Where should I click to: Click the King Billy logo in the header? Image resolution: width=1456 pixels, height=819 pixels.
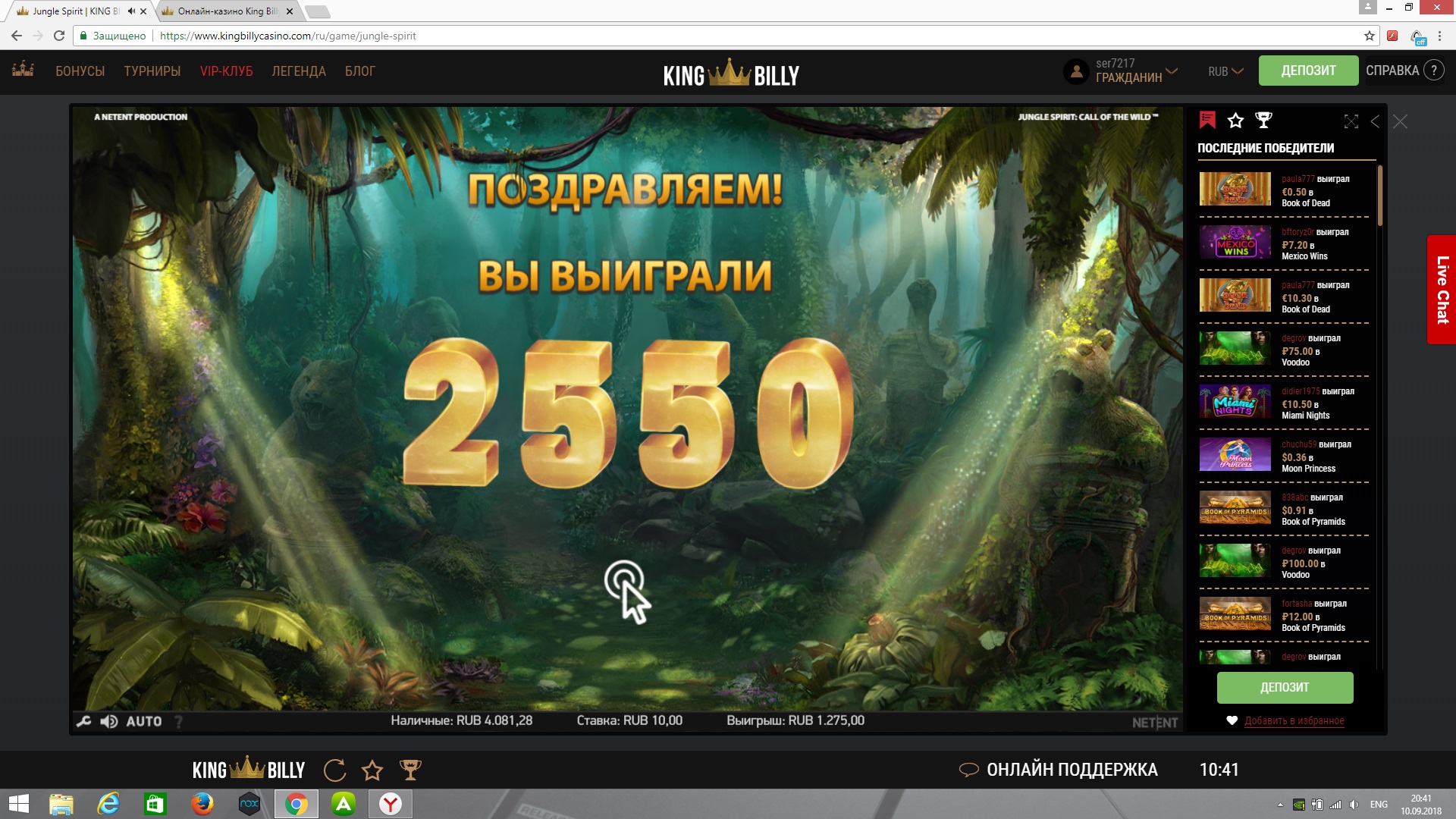click(x=731, y=73)
